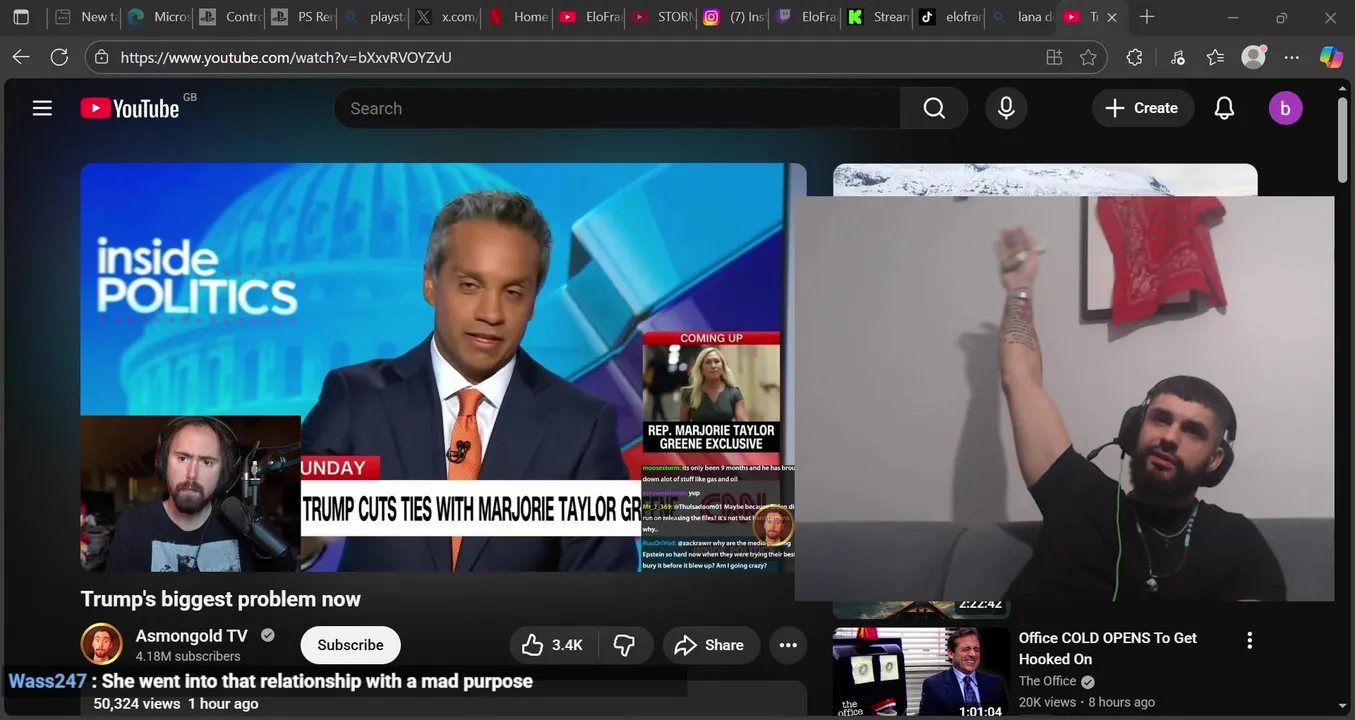Open the YouTube guide hamburger menu
1355x720 pixels.
pos(42,108)
